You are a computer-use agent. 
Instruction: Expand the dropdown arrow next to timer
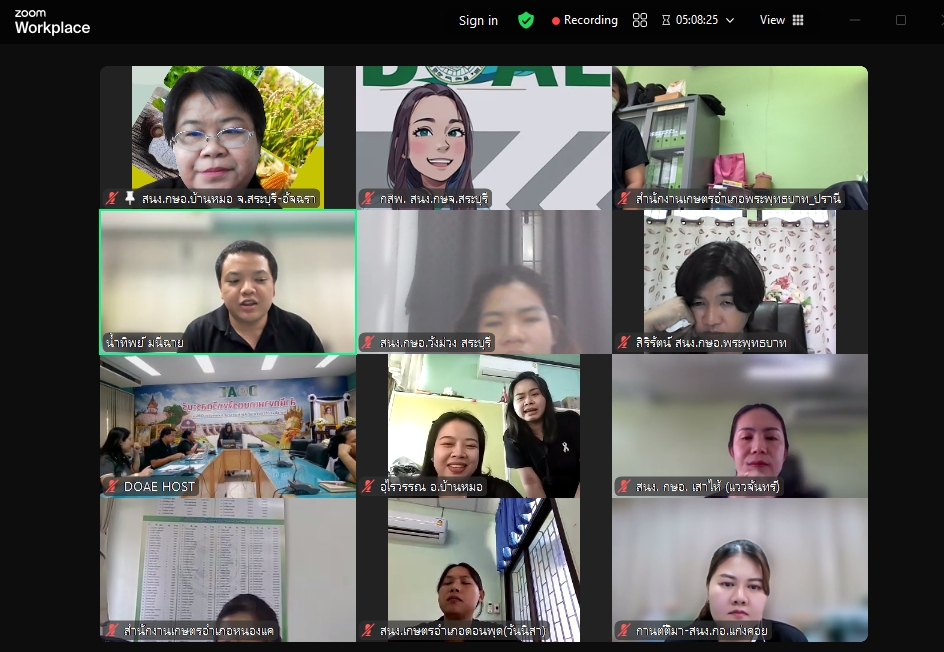[730, 20]
